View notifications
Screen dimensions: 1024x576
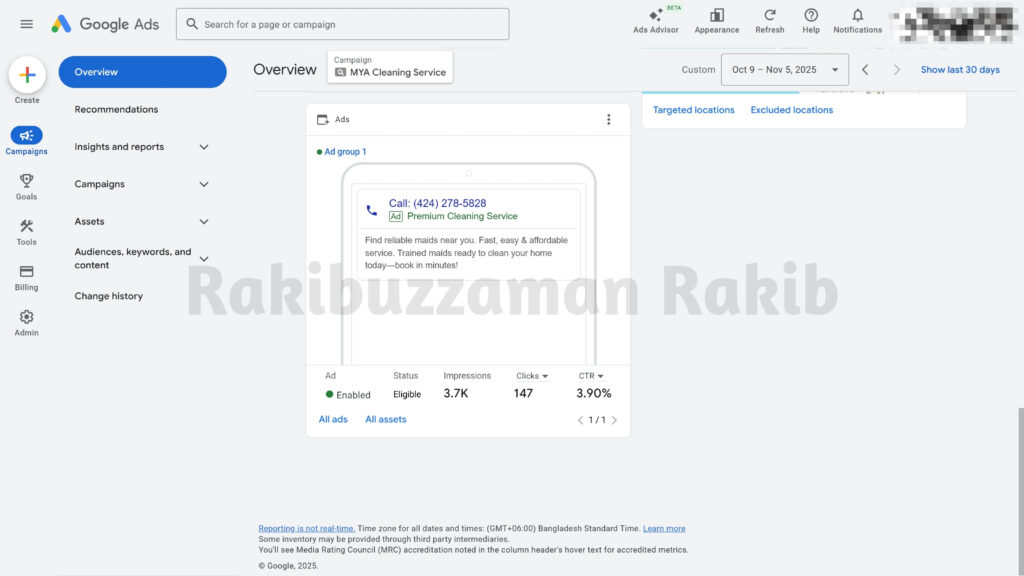[x=857, y=20]
